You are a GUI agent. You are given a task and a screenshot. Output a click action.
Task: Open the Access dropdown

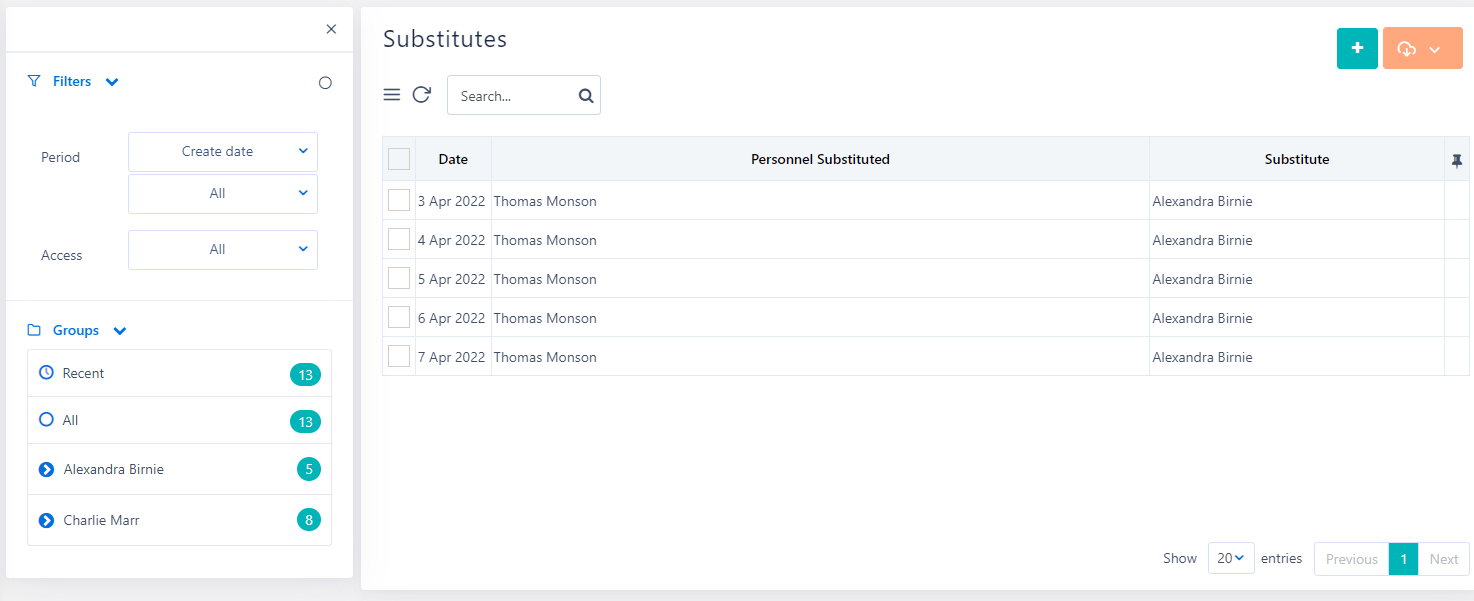click(223, 250)
